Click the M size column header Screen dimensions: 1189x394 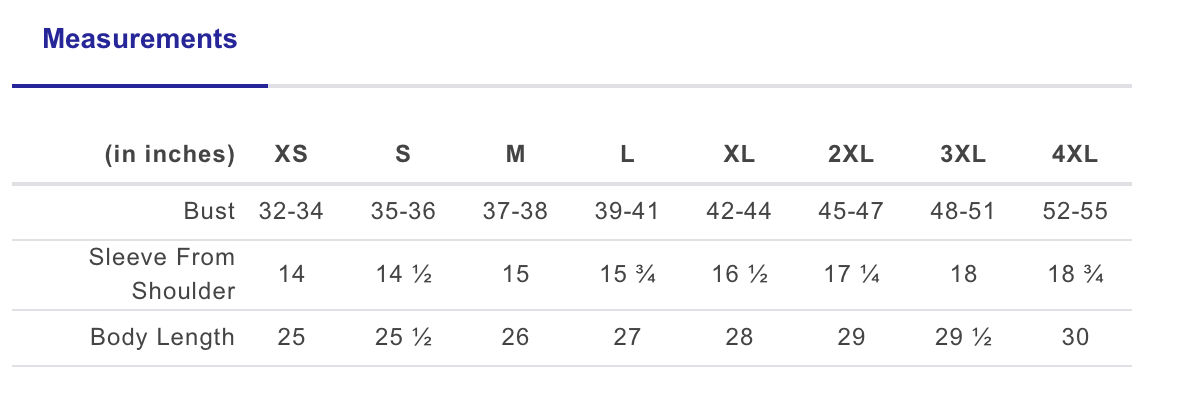[x=515, y=155]
